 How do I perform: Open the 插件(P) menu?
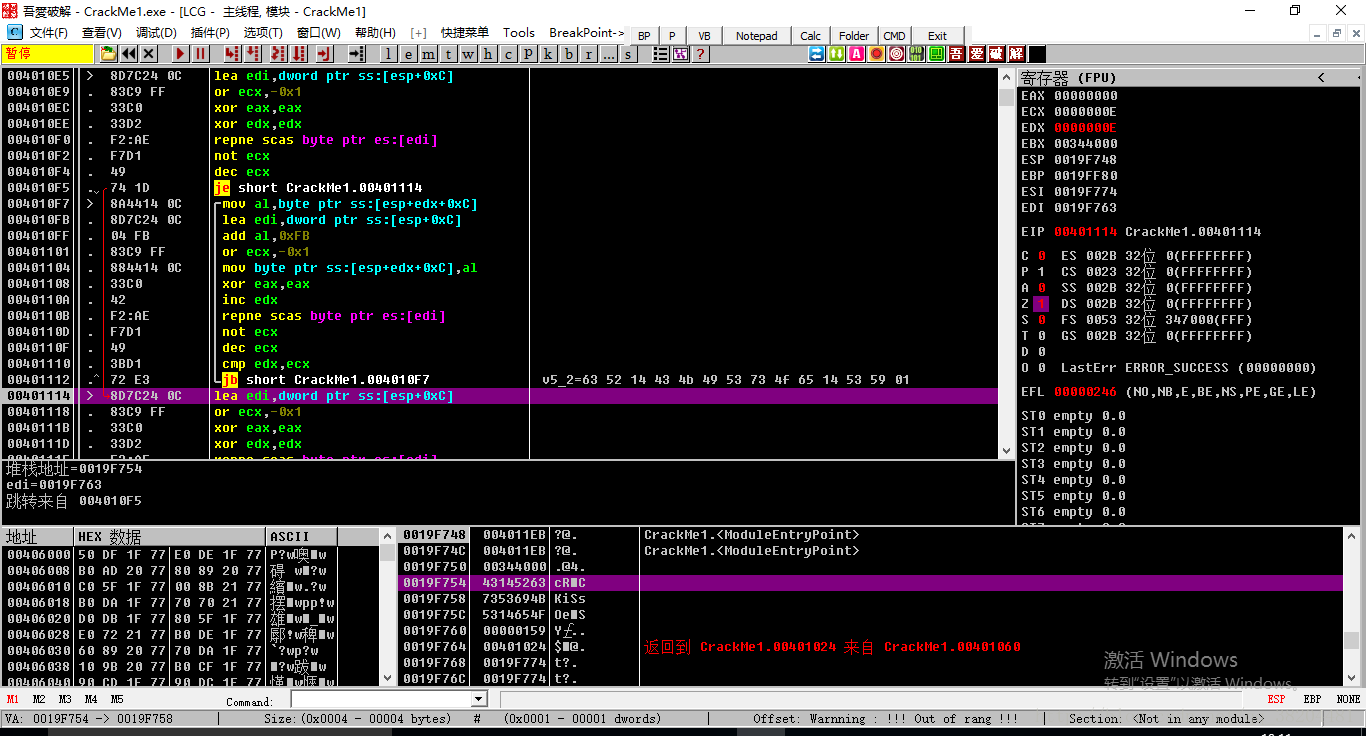click(x=210, y=33)
